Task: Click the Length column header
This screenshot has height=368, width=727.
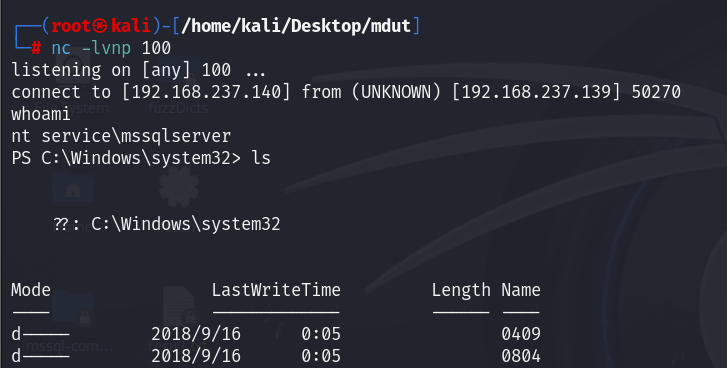Action: coord(461,290)
